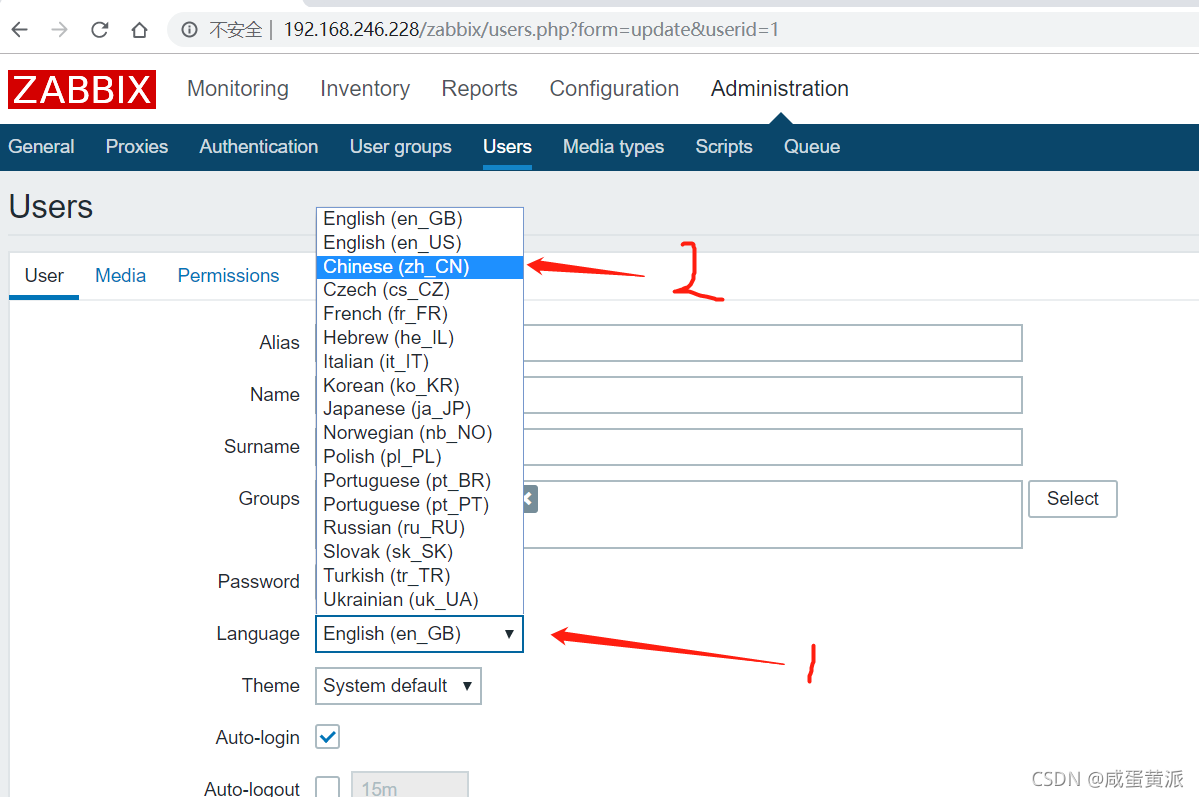The height and width of the screenshot is (797, 1199).
Task: Click the browser address bar URL
Action: tap(531, 30)
